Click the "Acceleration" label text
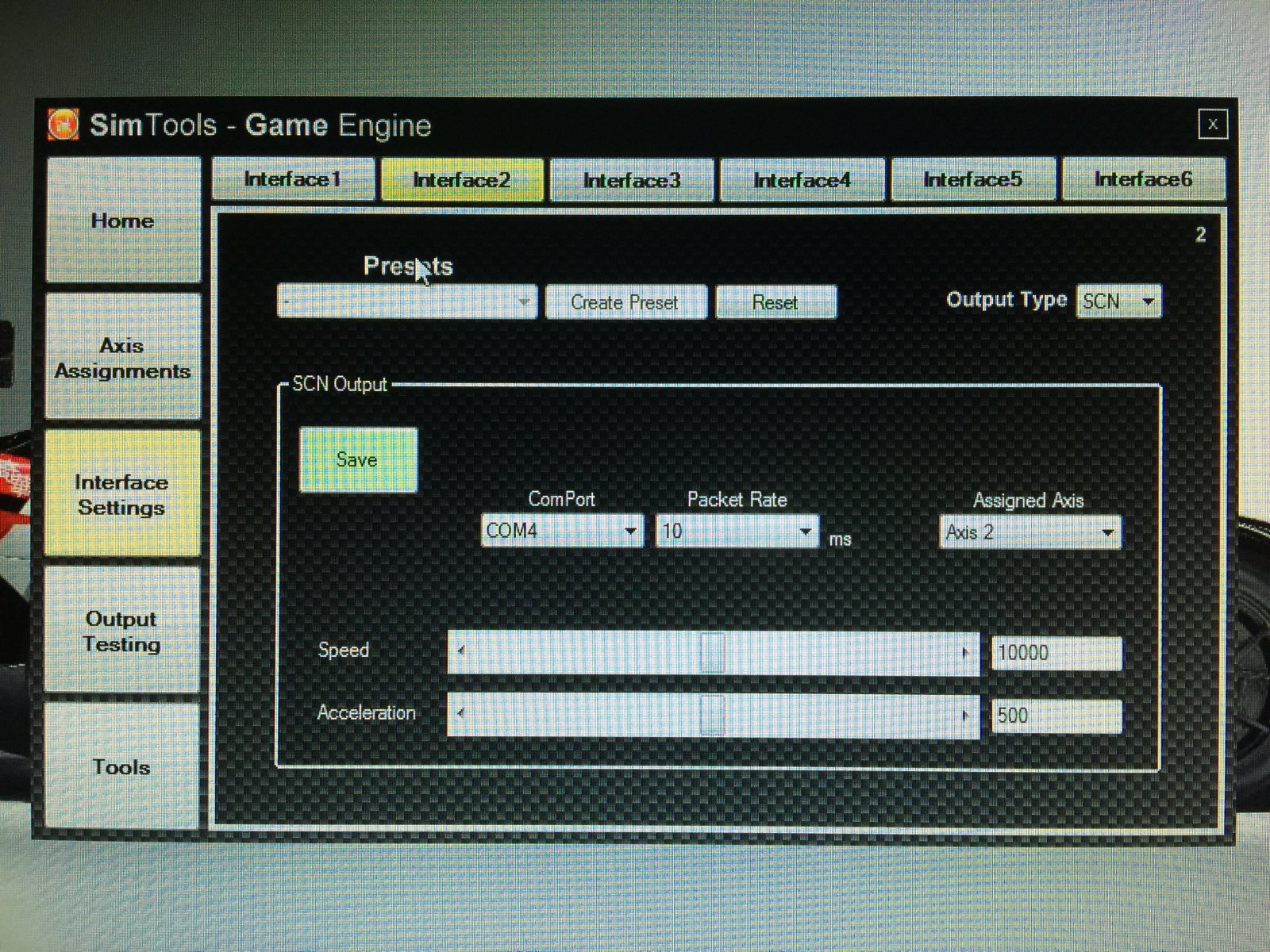The width and height of the screenshot is (1270, 952). pyautogui.click(x=366, y=712)
